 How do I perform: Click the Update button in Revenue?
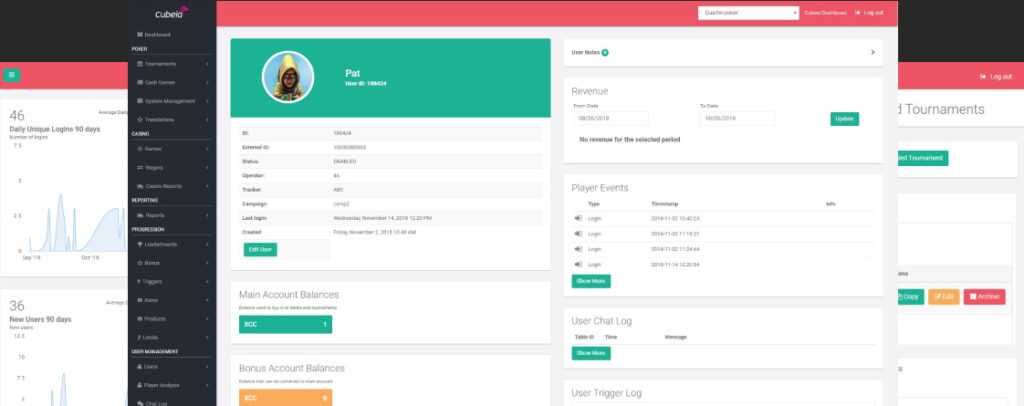coord(844,119)
